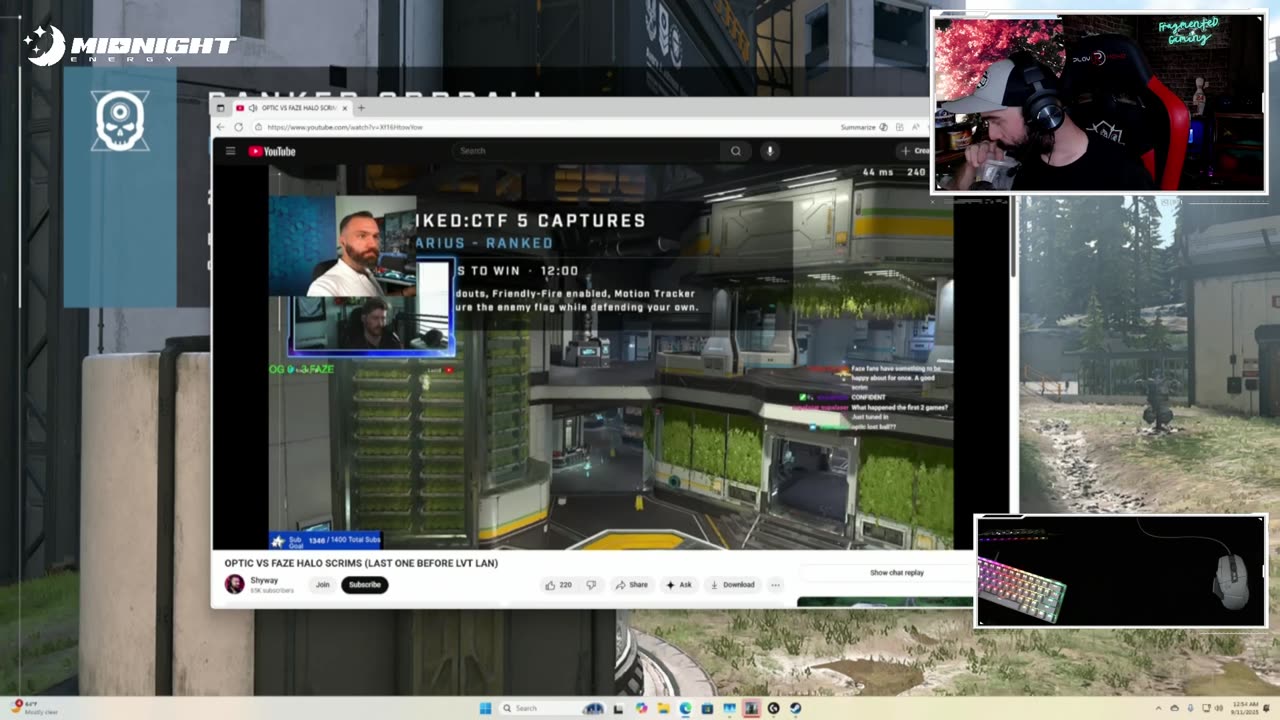
Task: Open the weather widget on the taskbar
Action: click(34, 708)
